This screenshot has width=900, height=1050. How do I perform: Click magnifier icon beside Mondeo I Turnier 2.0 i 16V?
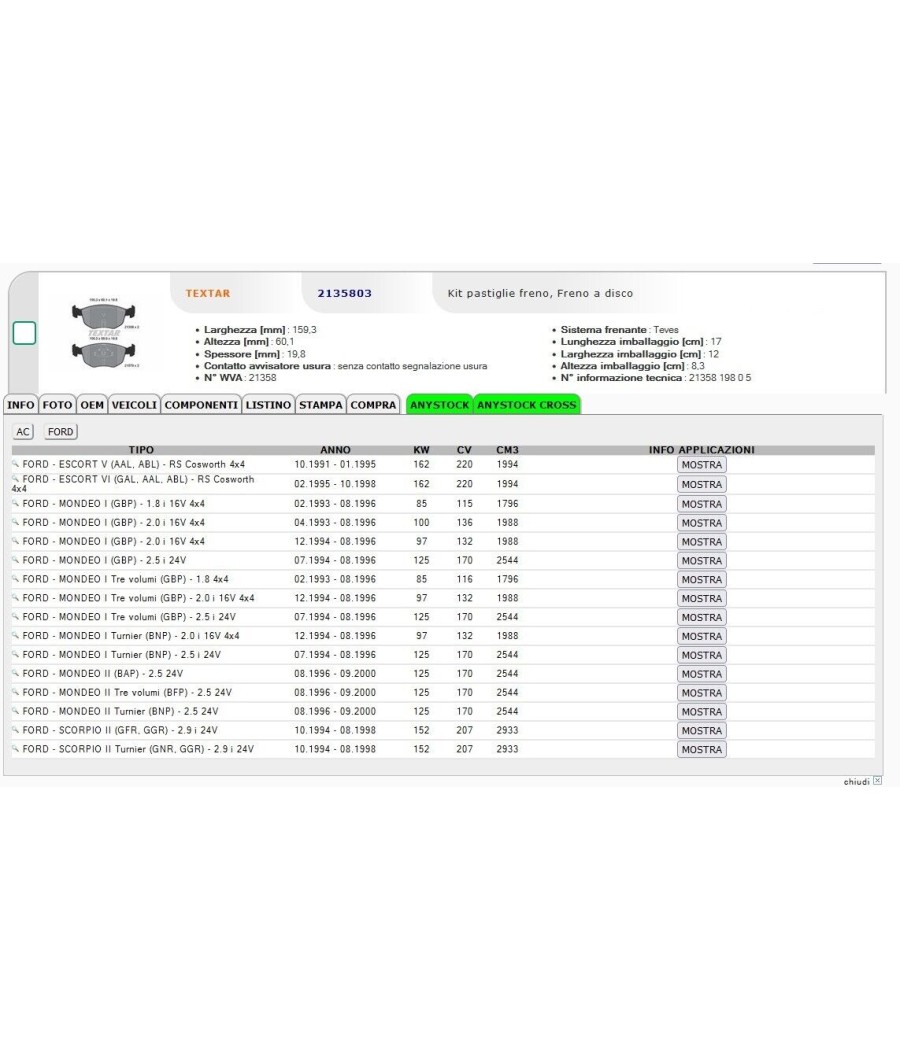click(15, 635)
